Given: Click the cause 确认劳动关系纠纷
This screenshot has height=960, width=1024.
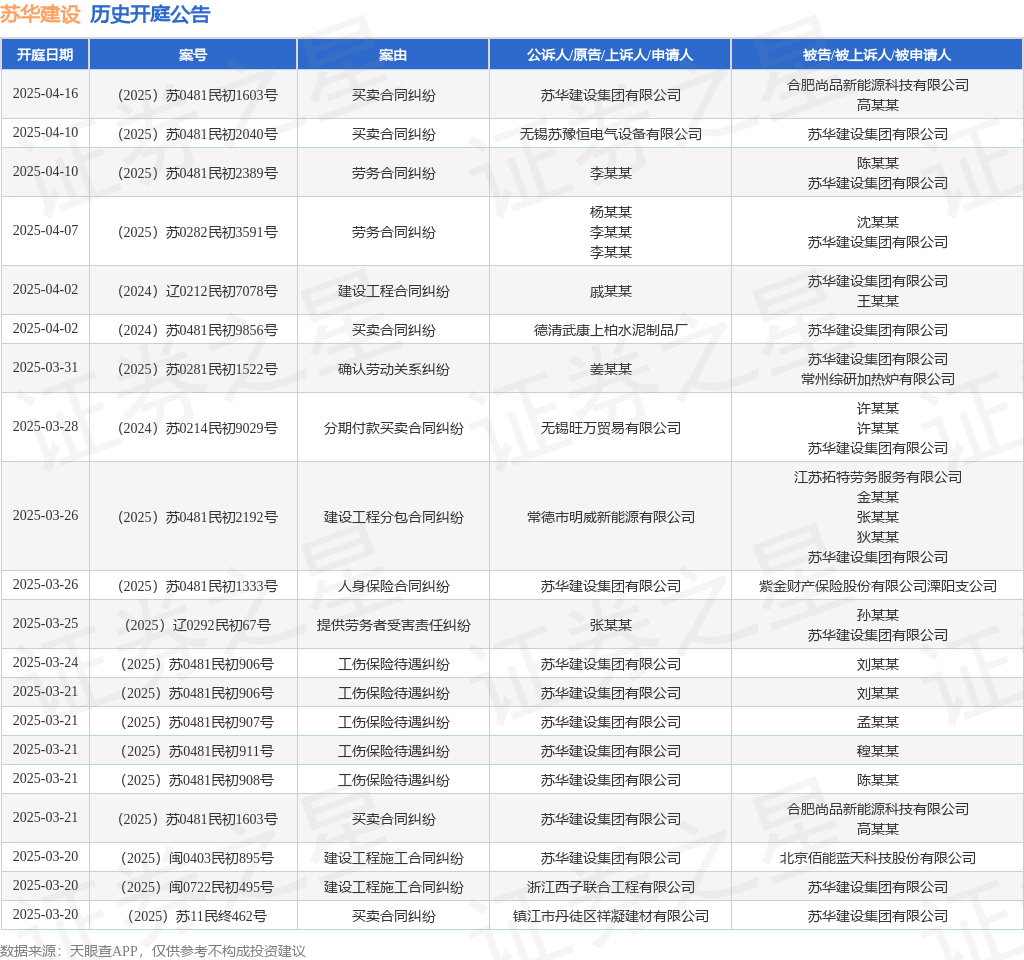Looking at the screenshot, I should (x=393, y=370).
